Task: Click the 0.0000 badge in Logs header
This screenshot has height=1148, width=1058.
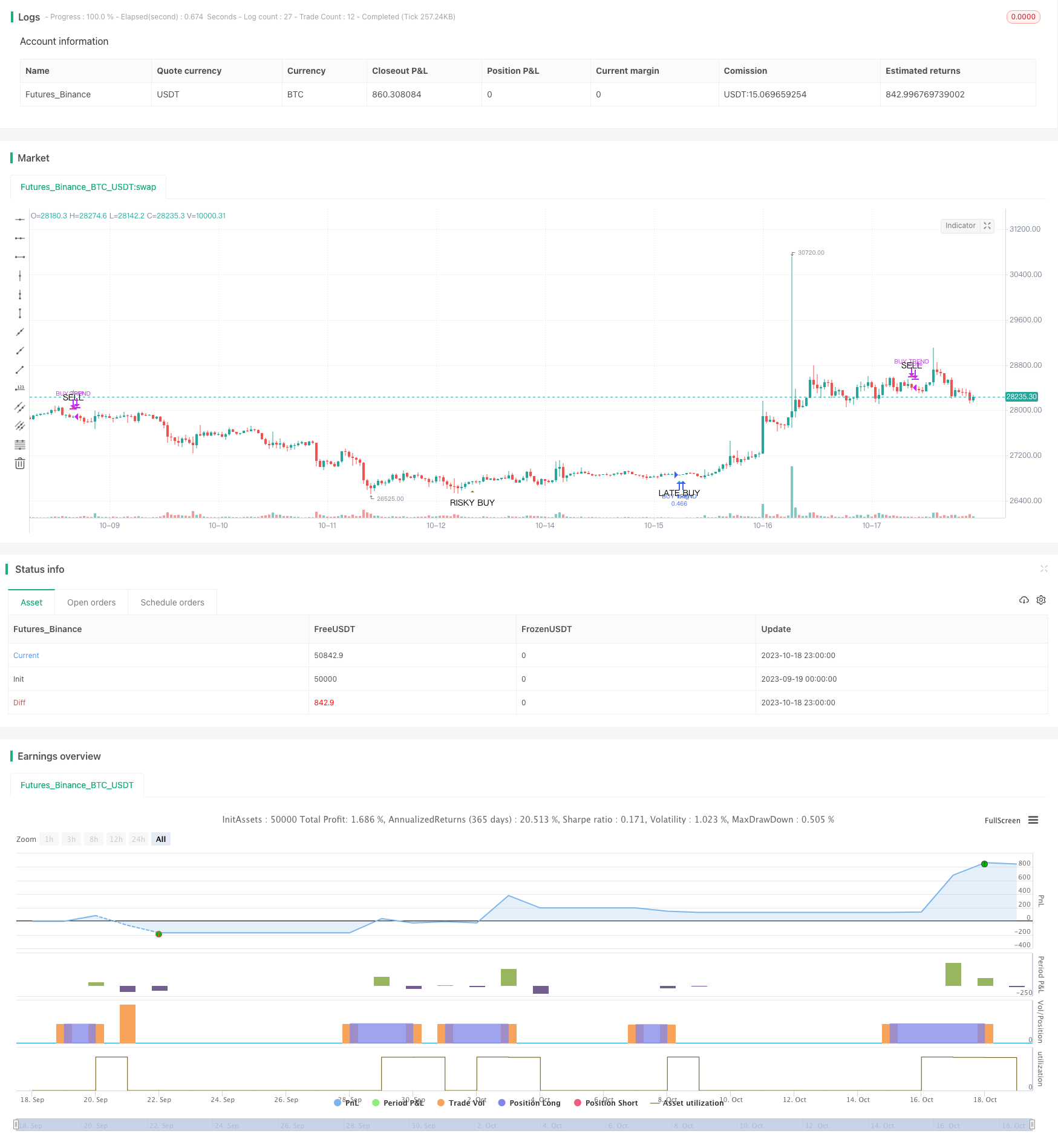Action: 1024,17
